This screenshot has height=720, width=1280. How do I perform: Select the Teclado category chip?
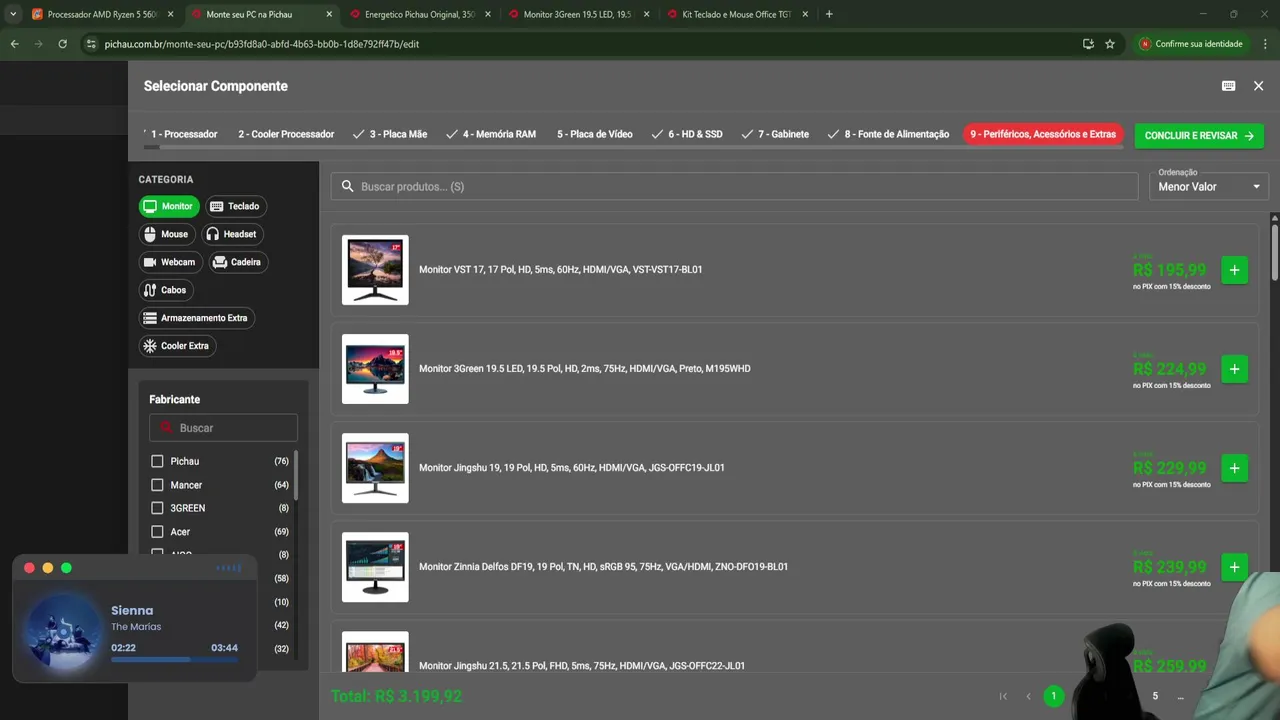coord(236,206)
